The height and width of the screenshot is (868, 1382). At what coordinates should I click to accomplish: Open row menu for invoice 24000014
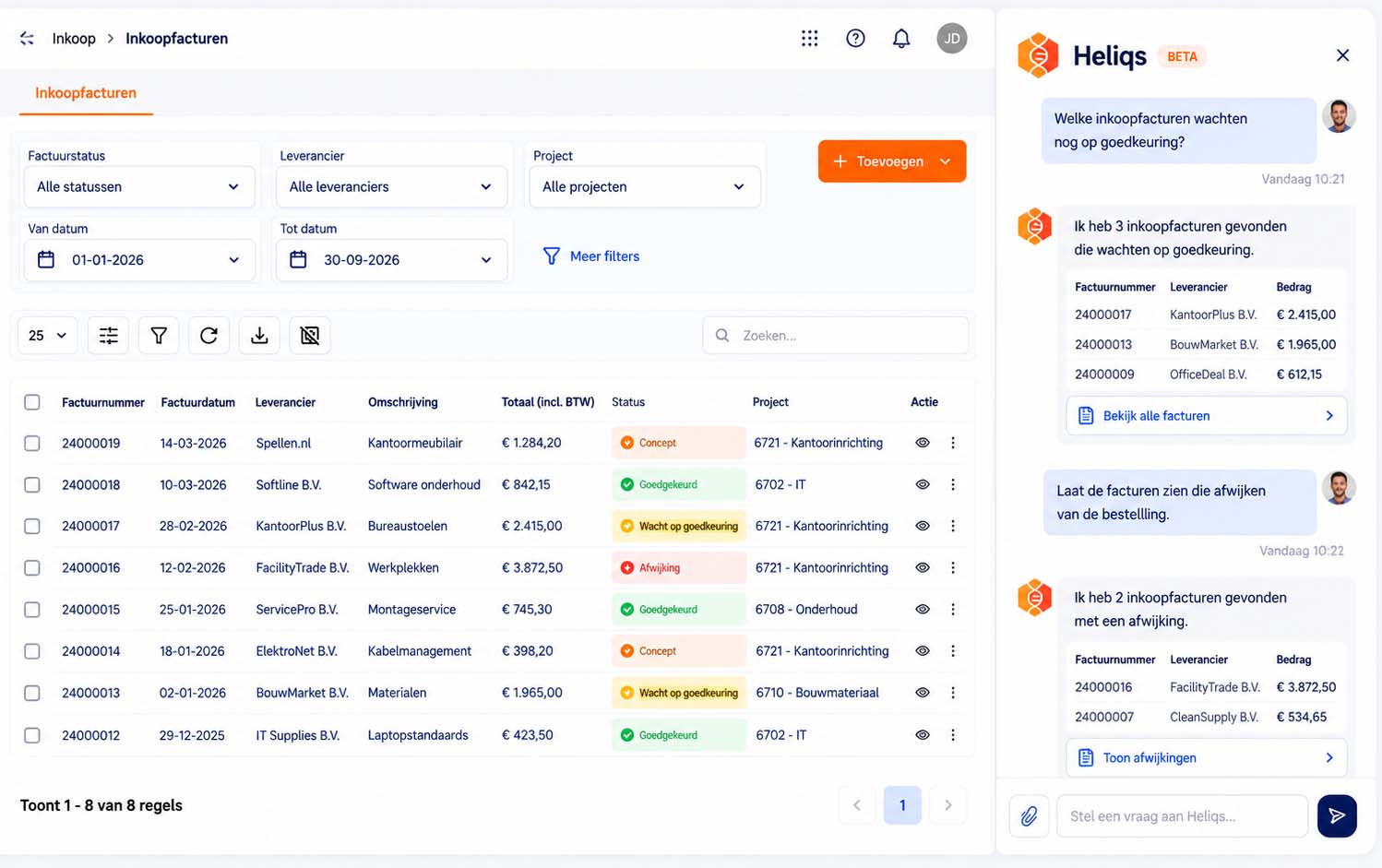[x=953, y=651]
